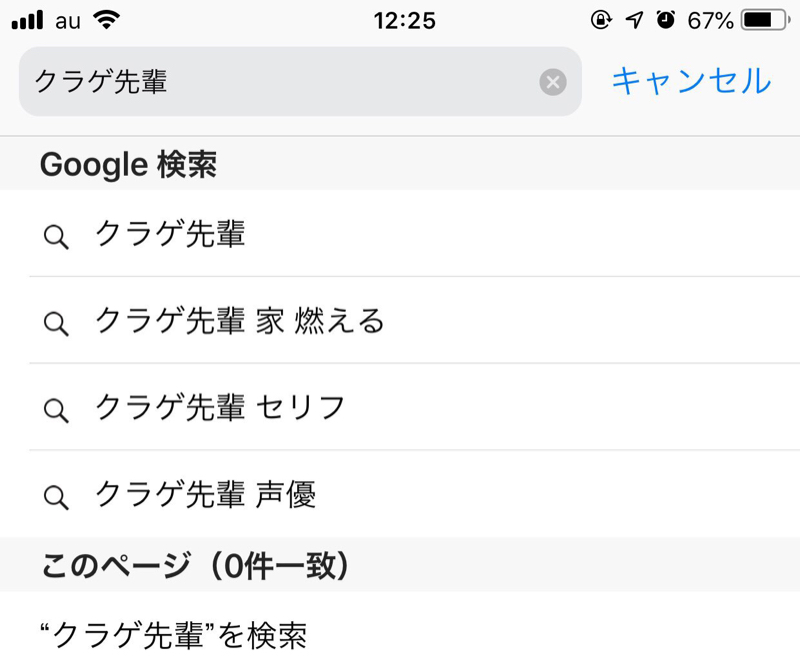
Task: Tap the magnifier icon beside クラゲ先輩
Action: click(56, 235)
